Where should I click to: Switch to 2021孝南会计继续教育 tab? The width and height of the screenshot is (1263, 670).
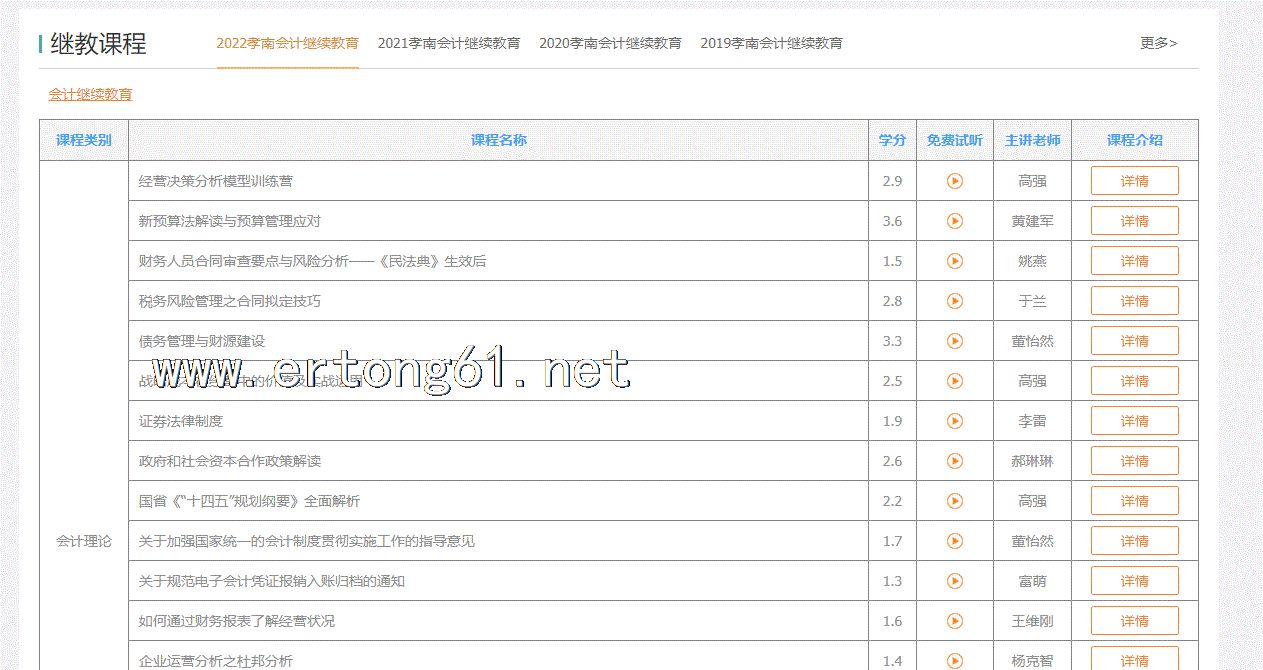(448, 43)
